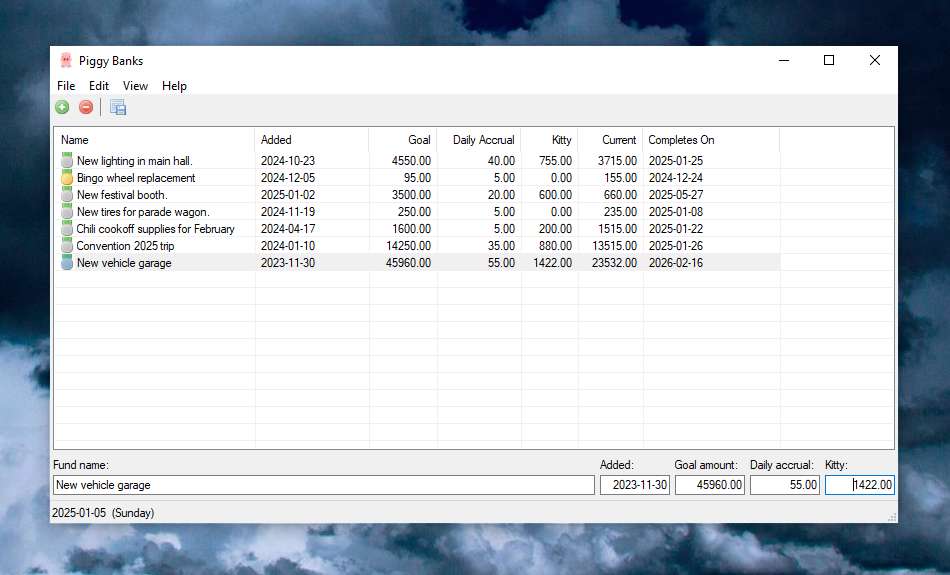The height and width of the screenshot is (575, 950).
Task: Click the Goal value 14250.00
Action: pyautogui.click(x=408, y=245)
